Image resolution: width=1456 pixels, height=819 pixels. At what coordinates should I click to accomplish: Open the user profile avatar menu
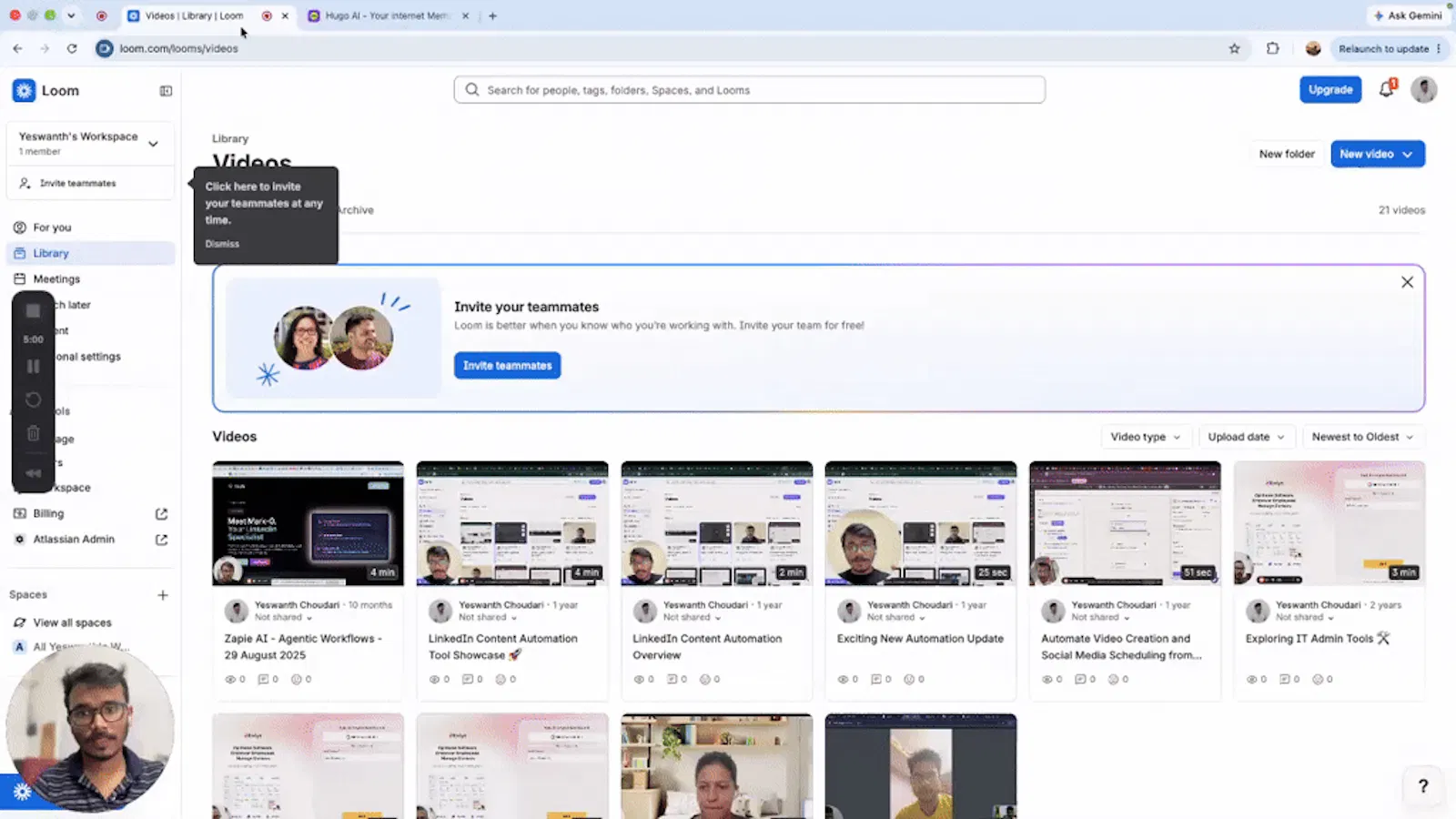click(x=1424, y=89)
